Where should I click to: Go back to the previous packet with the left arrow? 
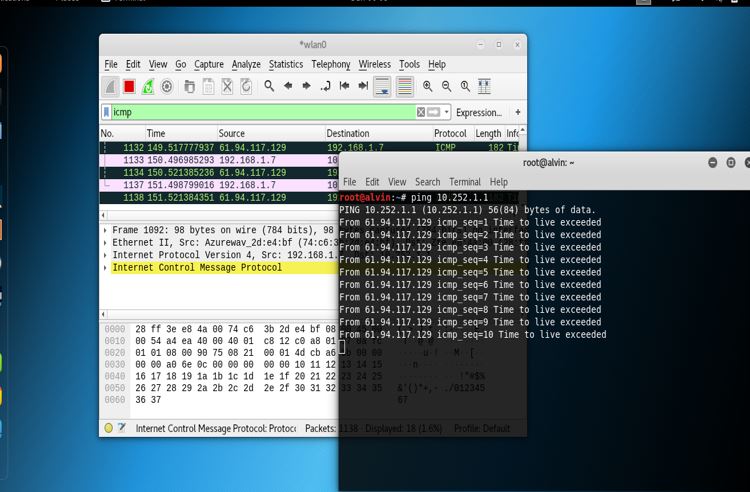pyautogui.click(x=288, y=86)
